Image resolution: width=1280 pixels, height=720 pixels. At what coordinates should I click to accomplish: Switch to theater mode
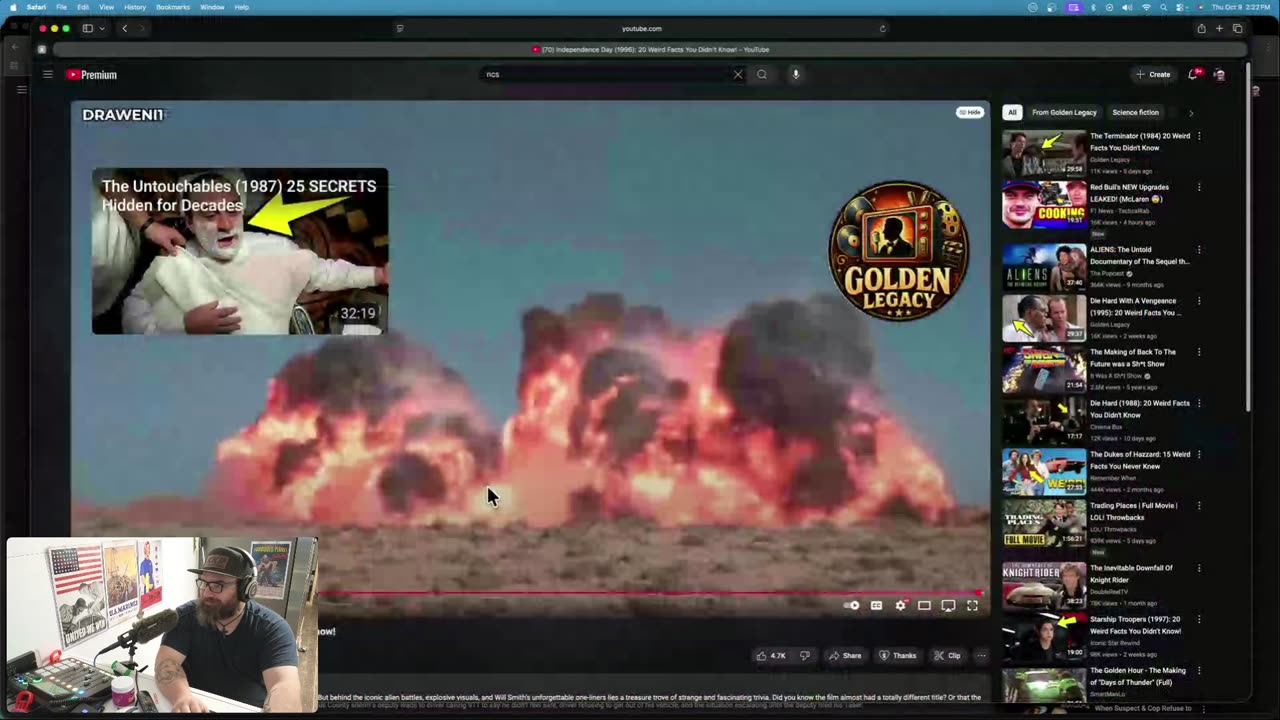[924, 605]
